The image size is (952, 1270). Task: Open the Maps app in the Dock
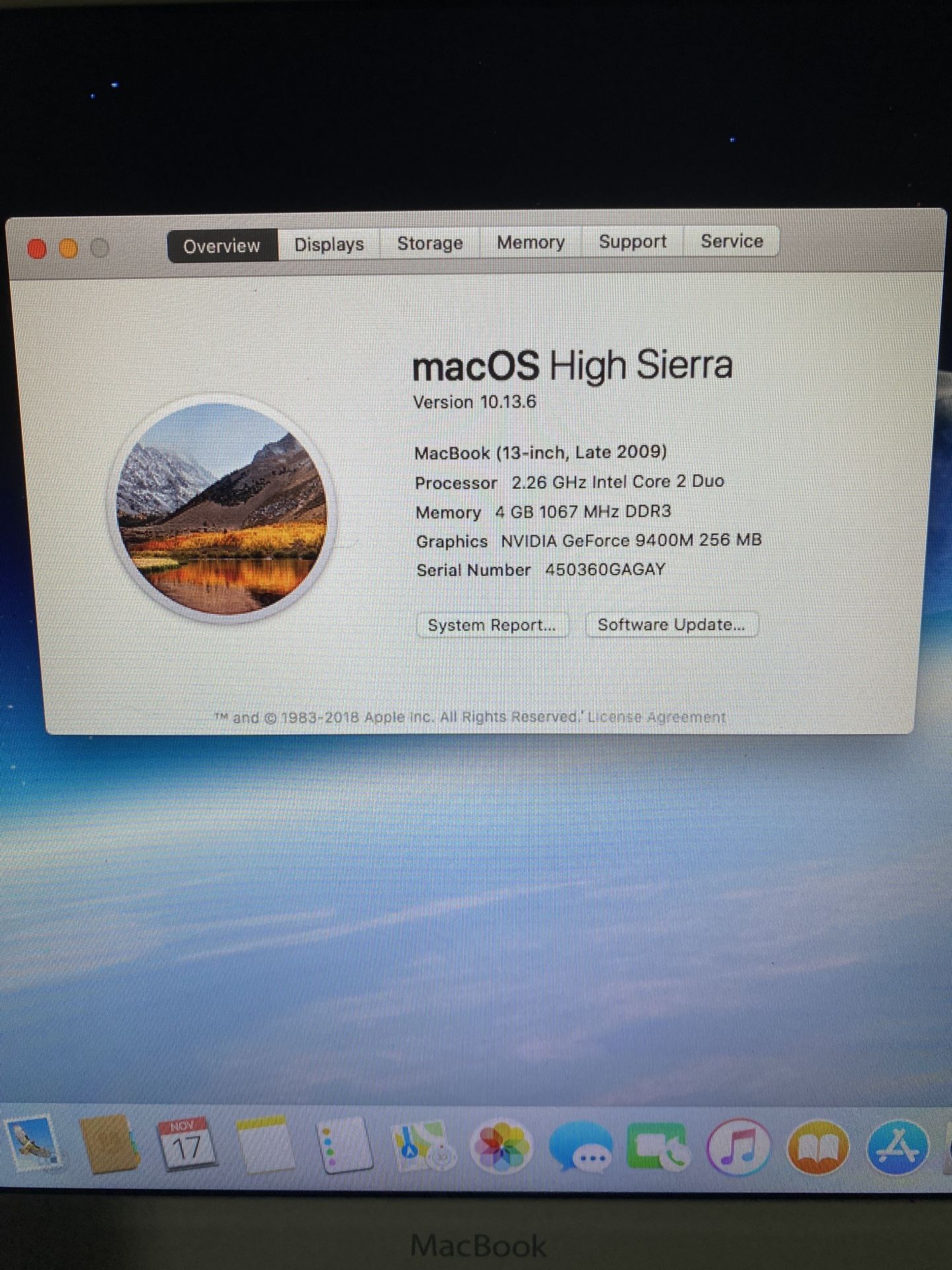click(x=423, y=1145)
